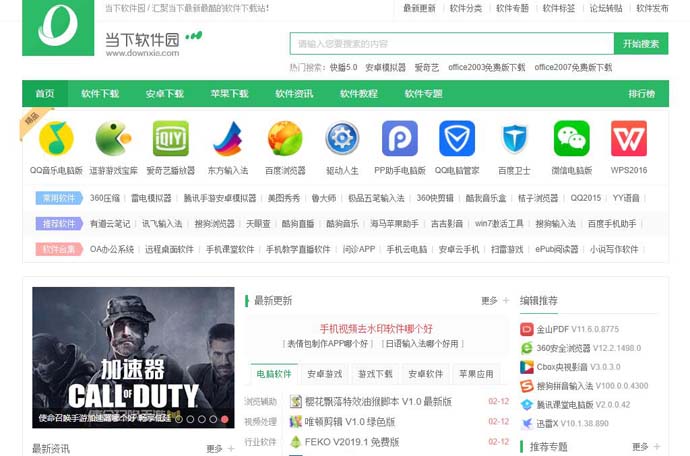This screenshot has width=690, height=456.
Task: Open the 有道云笔记 link
Action: coord(110,224)
